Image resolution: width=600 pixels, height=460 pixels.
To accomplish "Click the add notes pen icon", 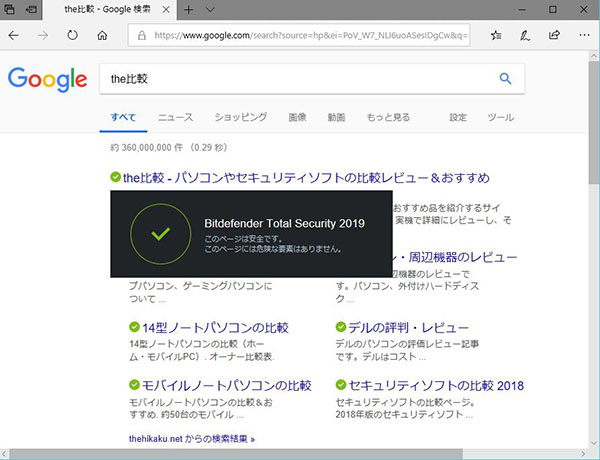I will [525, 36].
